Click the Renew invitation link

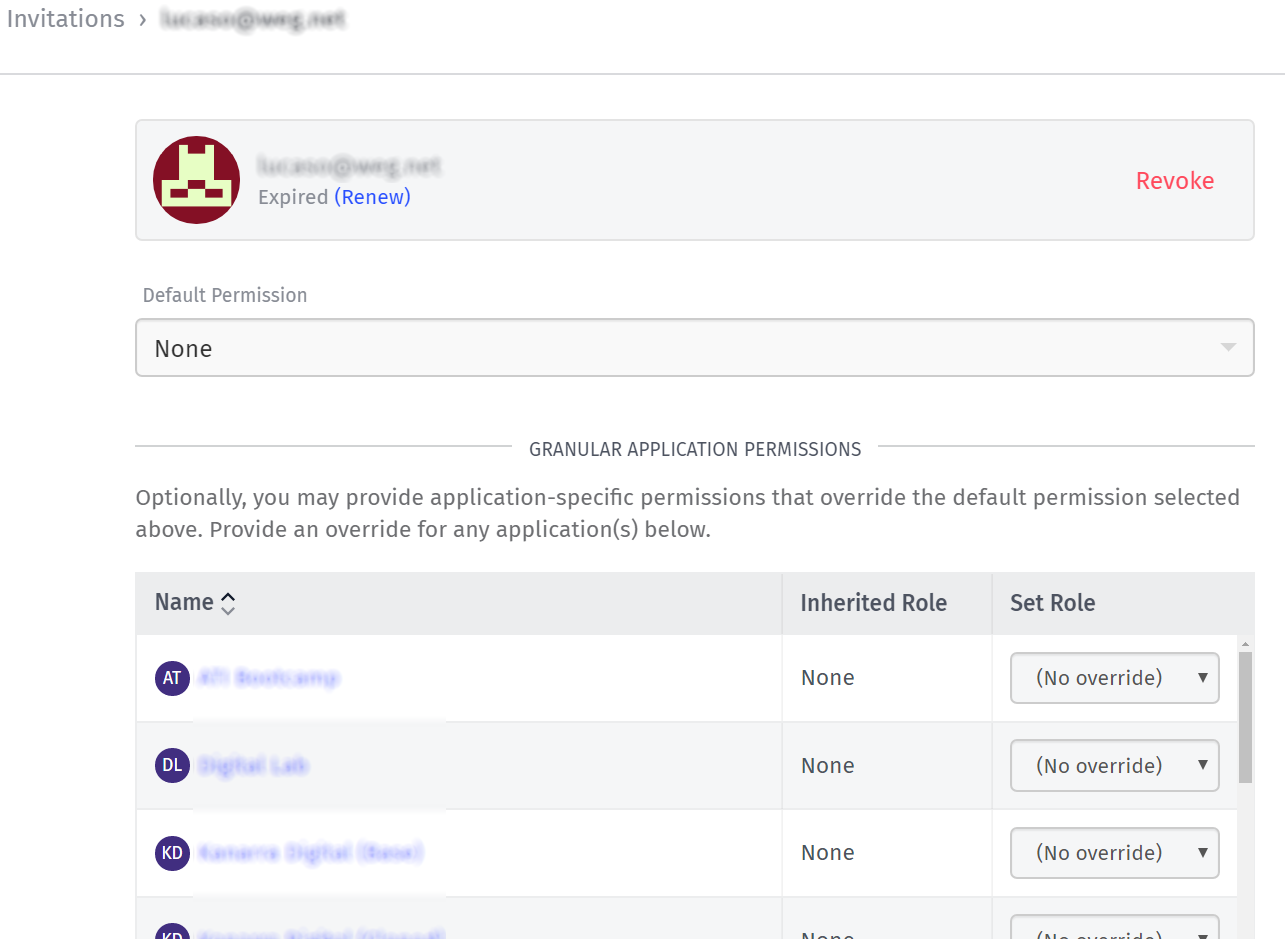click(x=372, y=197)
